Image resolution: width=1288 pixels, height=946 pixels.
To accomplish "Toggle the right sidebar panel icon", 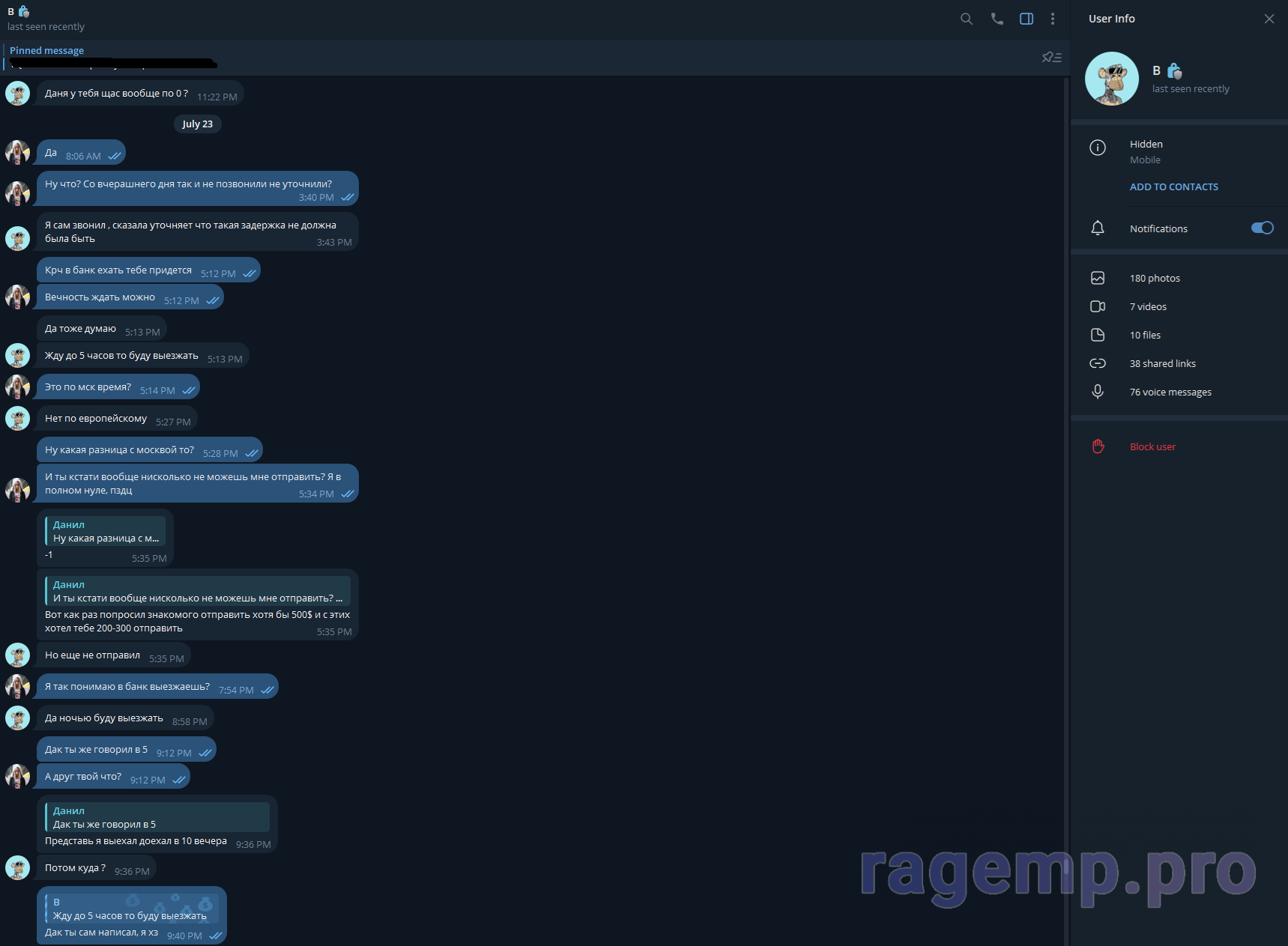I will tap(1027, 19).
